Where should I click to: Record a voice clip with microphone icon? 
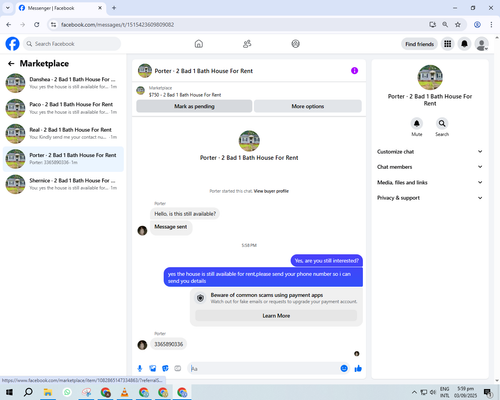(x=140, y=368)
